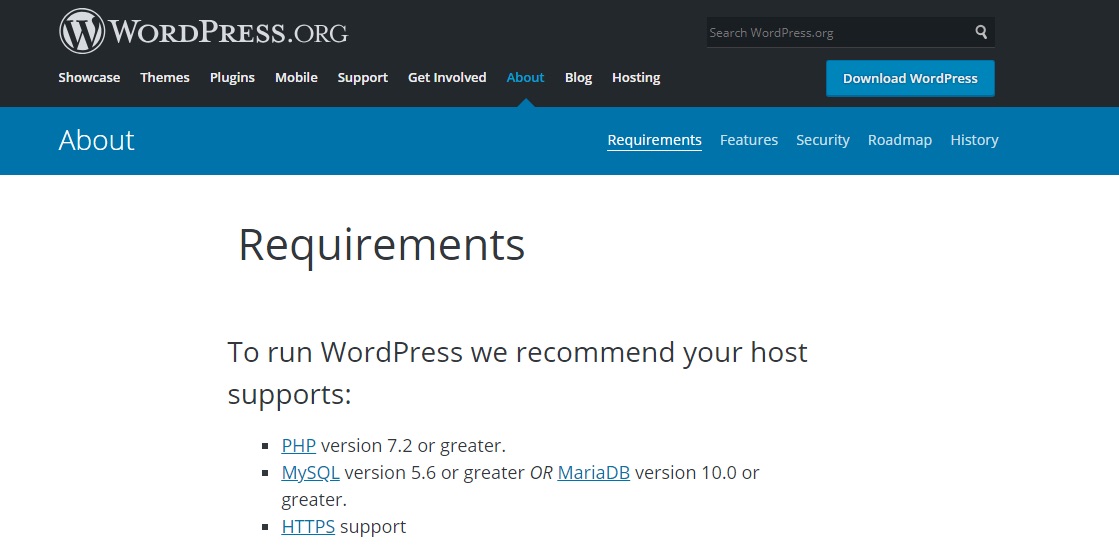This screenshot has height=557, width=1119.
Task: Open the Showcase menu item
Action: click(89, 78)
